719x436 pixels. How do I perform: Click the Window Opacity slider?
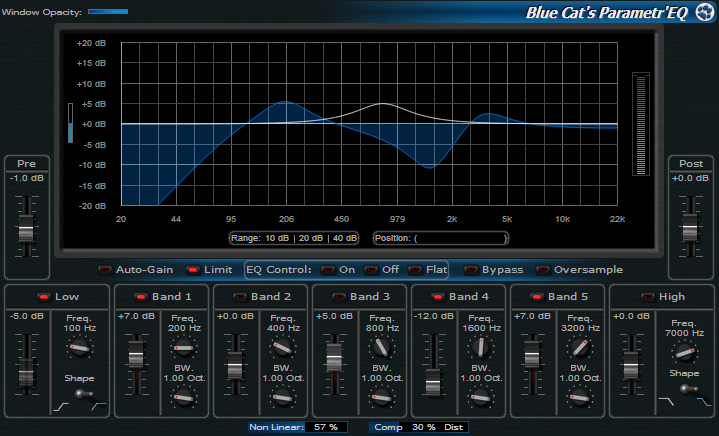coord(108,11)
